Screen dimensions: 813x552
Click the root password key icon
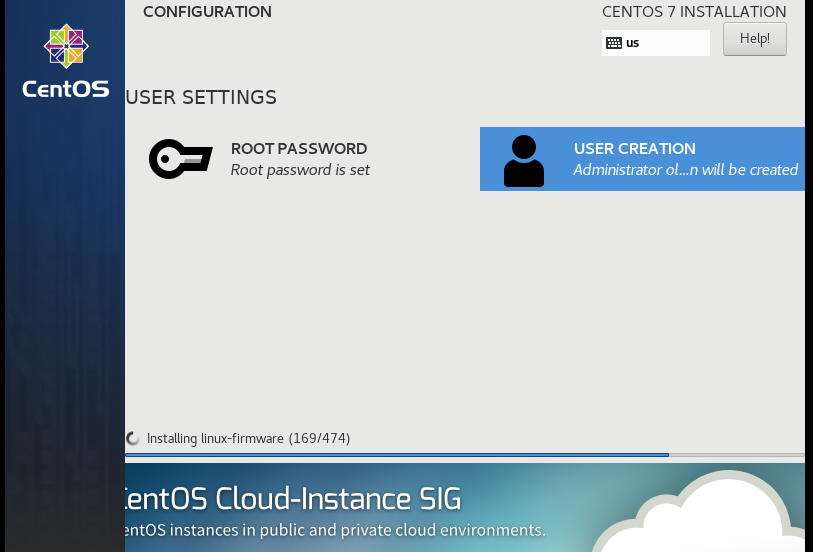point(180,159)
